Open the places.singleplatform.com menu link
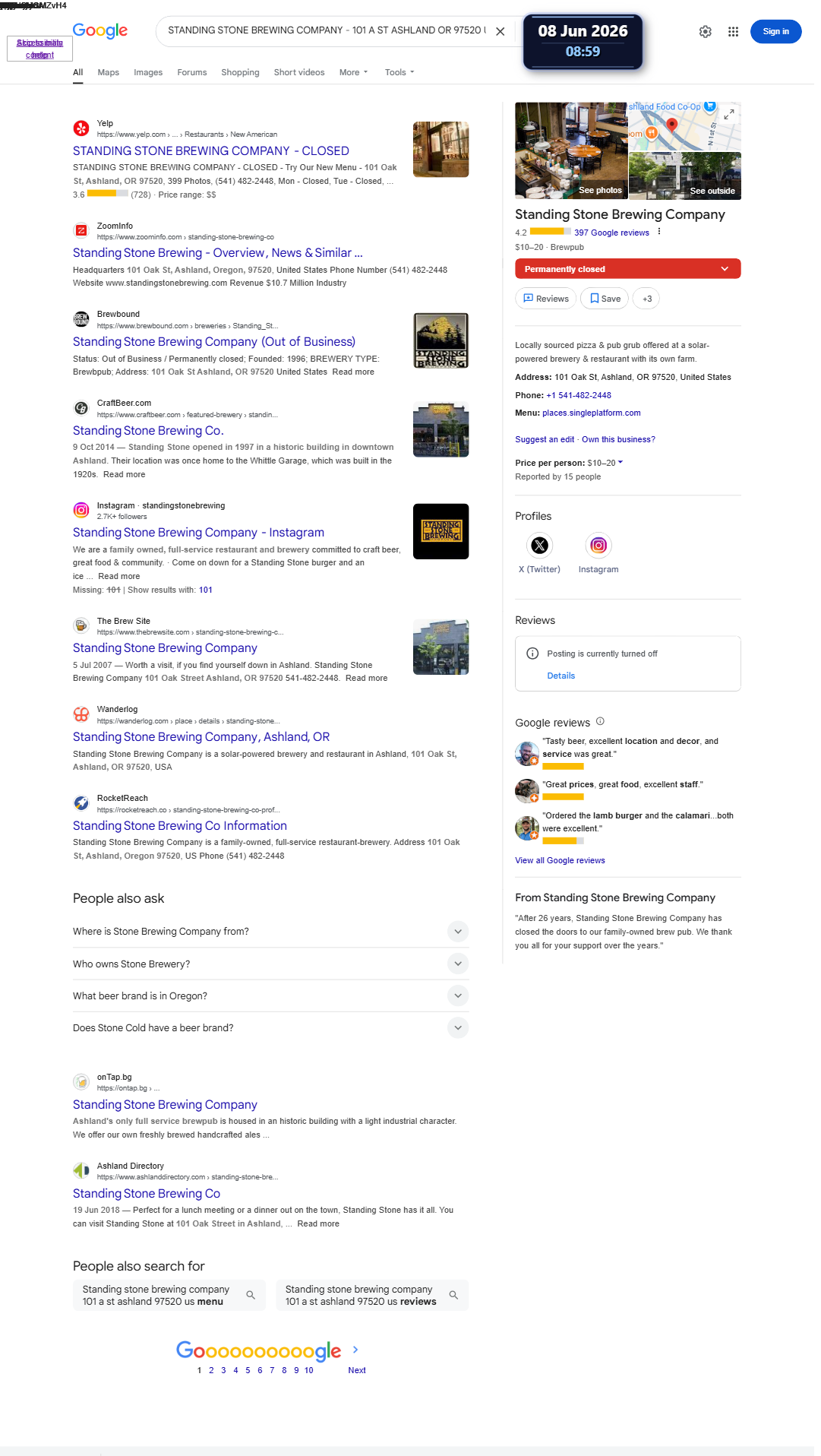Viewport: 821px width, 1456px height. tap(591, 413)
